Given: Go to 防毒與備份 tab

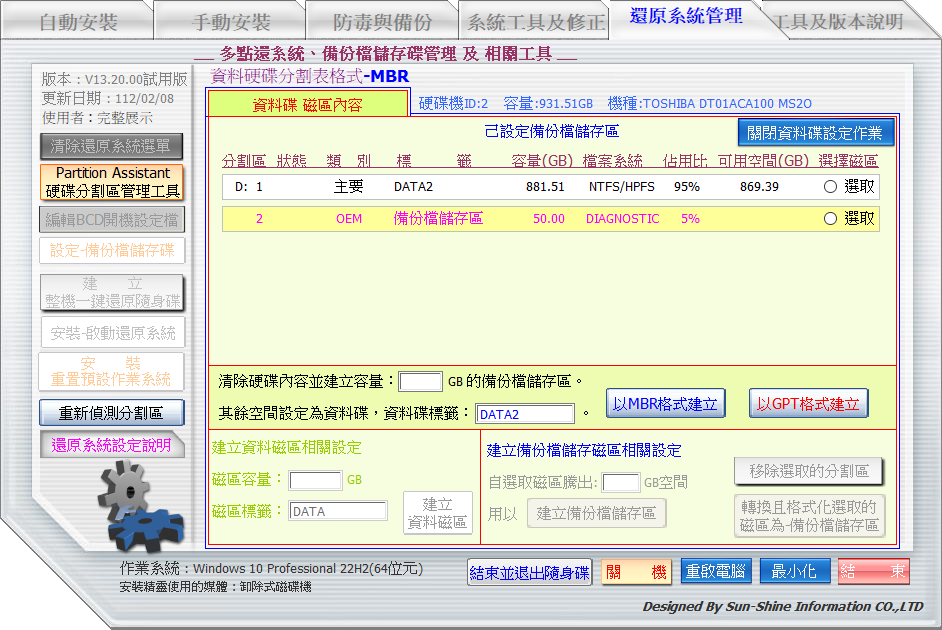Looking at the screenshot, I should (382, 21).
